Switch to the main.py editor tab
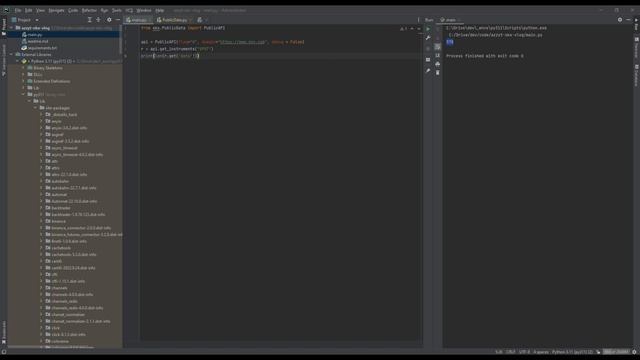Image resolution: width=640 pixels, height=360 pixels. click(138, 20)
